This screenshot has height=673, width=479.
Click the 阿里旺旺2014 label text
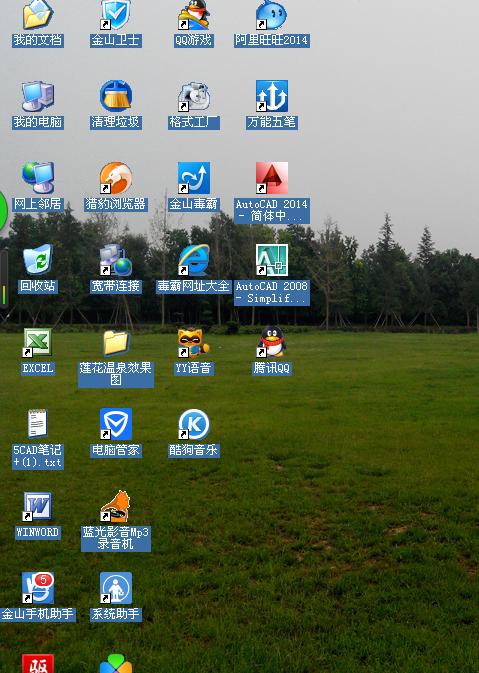click(x=272, y=40)
